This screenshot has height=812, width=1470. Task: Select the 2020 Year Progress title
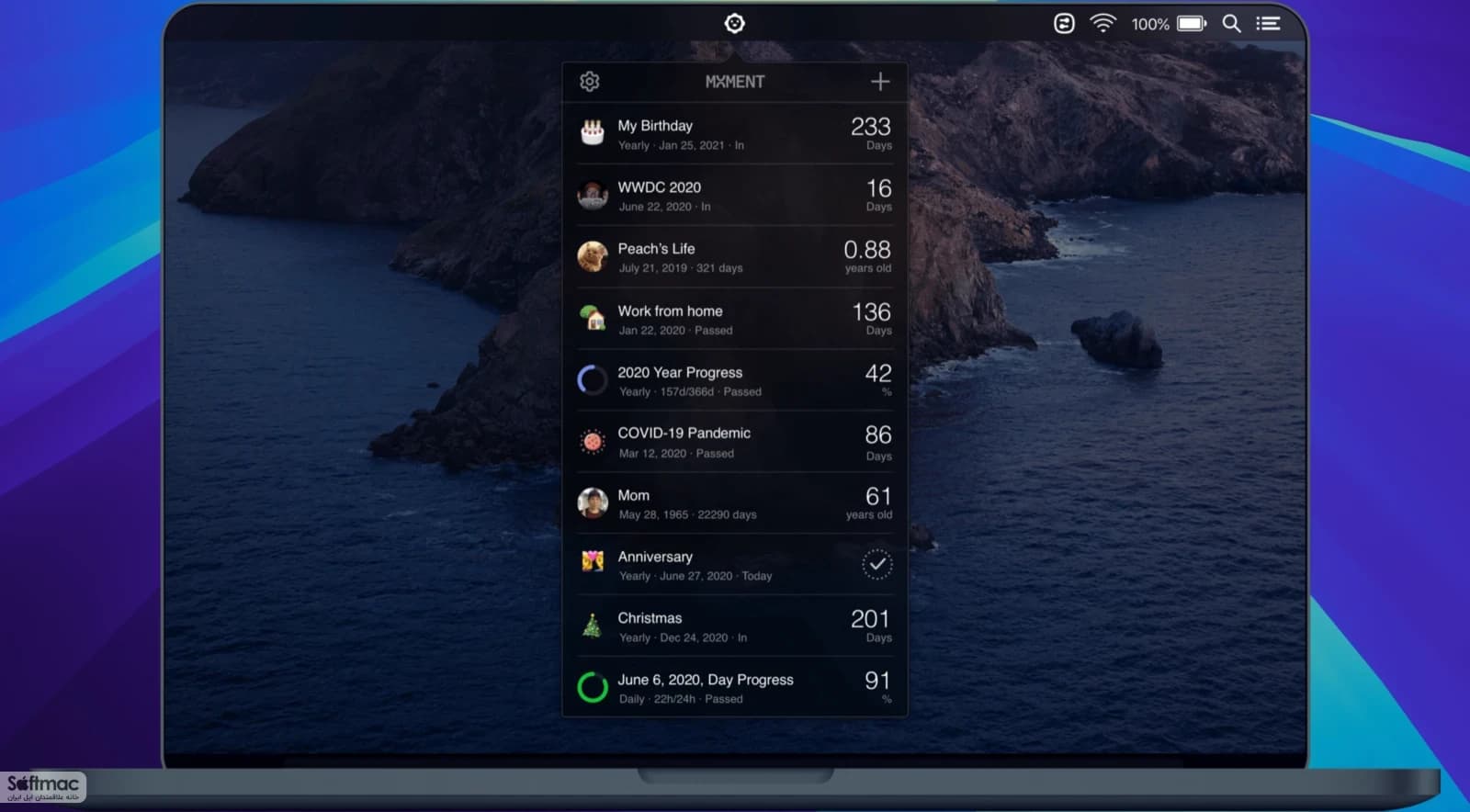pos(680,373)
